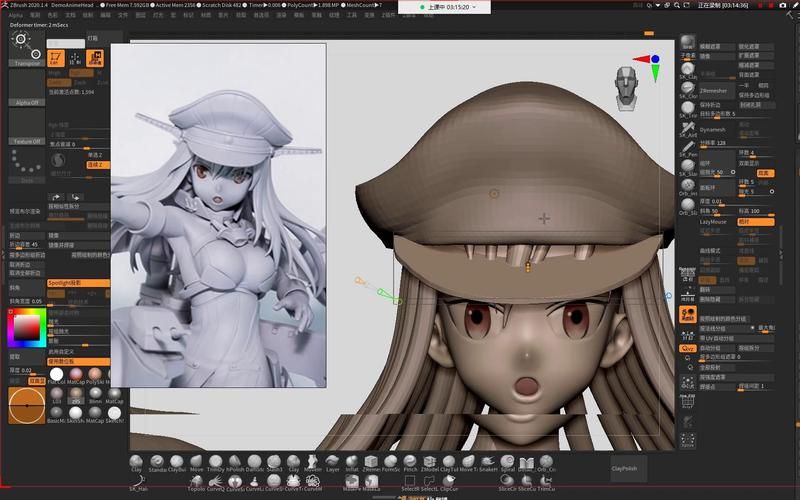This screenshot has width=800, height=500.
Task: Open the Texture Off selector
Action: pos(27,127)
